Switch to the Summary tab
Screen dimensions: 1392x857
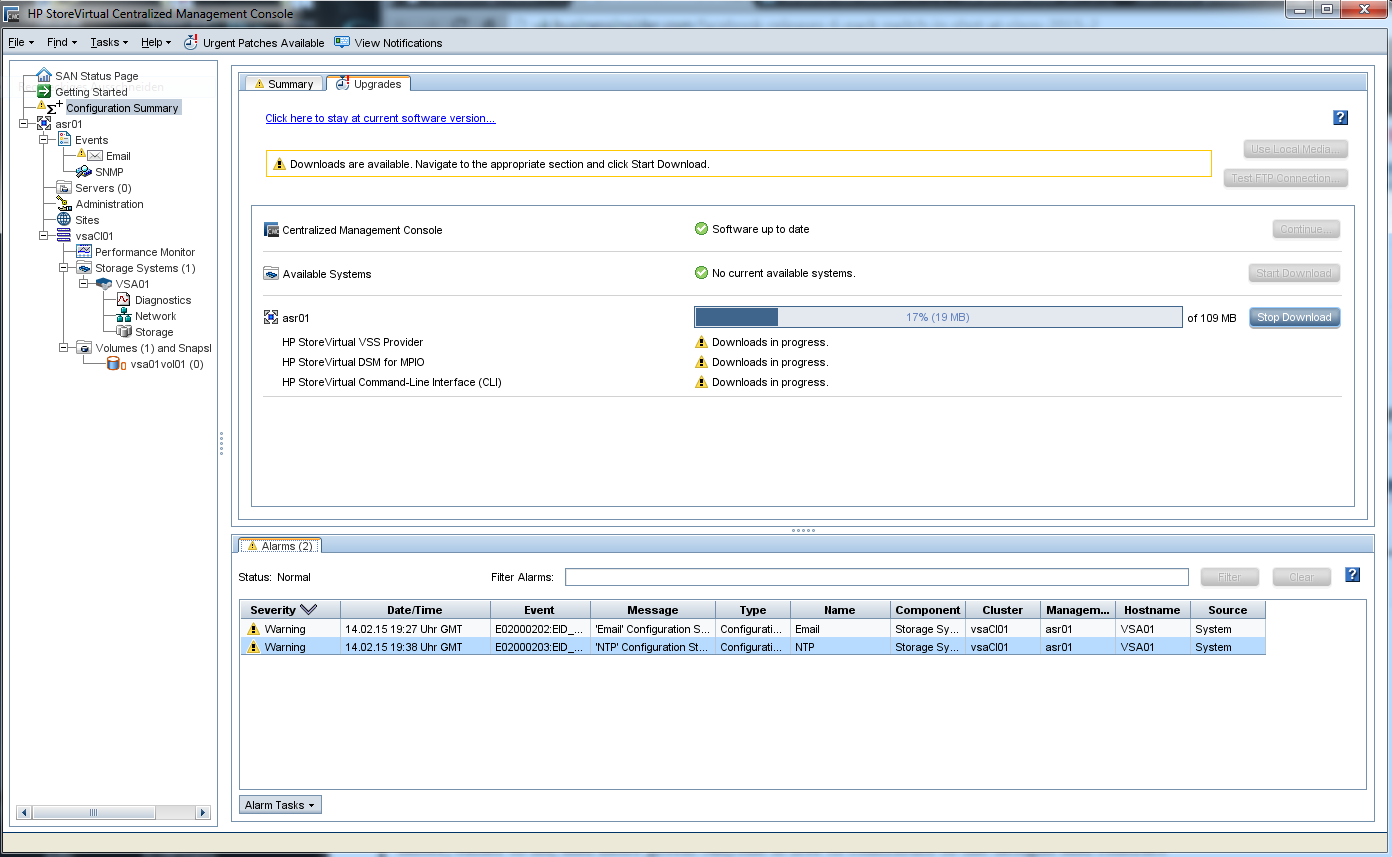[x=283, y=84]
